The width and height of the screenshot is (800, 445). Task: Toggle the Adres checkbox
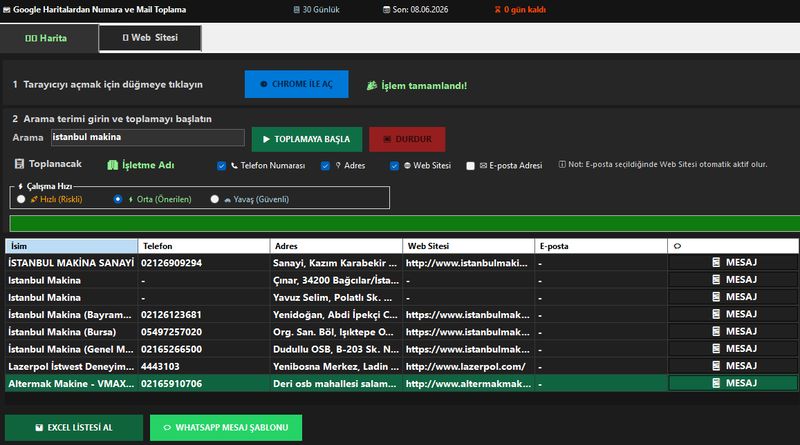pos(325,166)
